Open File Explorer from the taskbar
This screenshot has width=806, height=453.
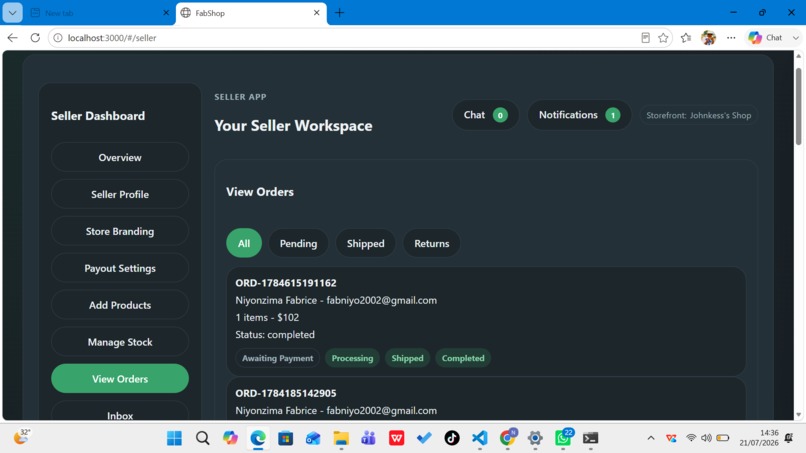click(341, 438)
